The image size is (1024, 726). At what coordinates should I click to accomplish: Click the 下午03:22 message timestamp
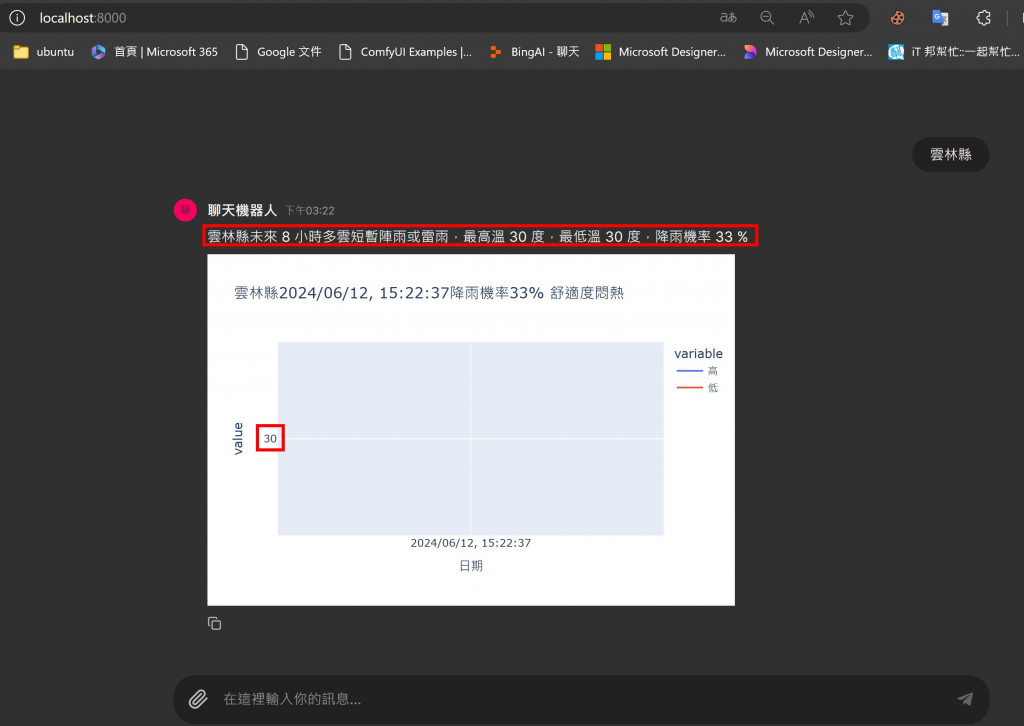click(x=310, y=211)
